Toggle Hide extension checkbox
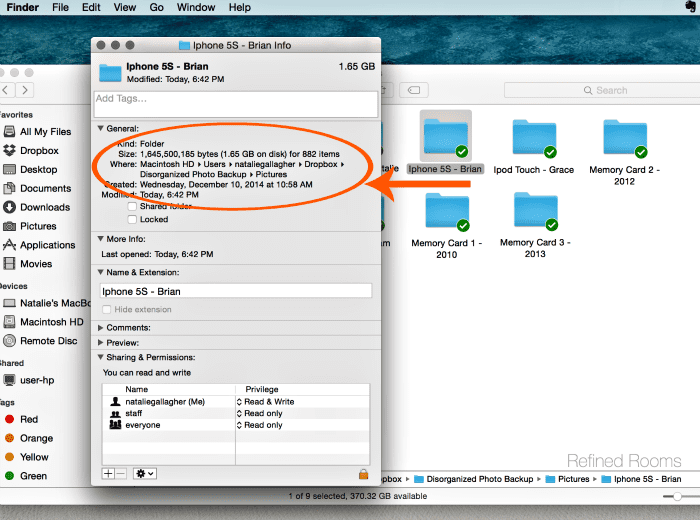The height and width of the screenshot is (520, 700). [x=107, y=309]
